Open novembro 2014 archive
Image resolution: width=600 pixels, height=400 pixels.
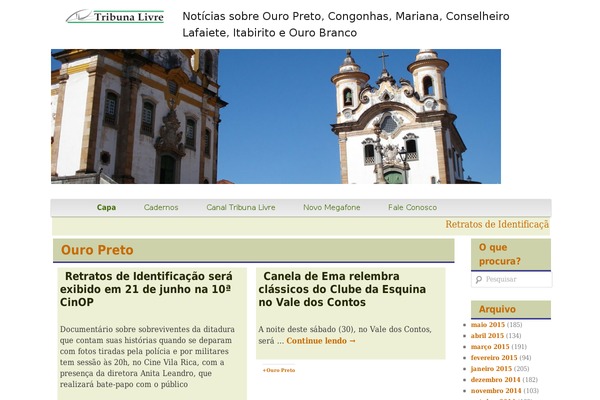pos(496,391)
